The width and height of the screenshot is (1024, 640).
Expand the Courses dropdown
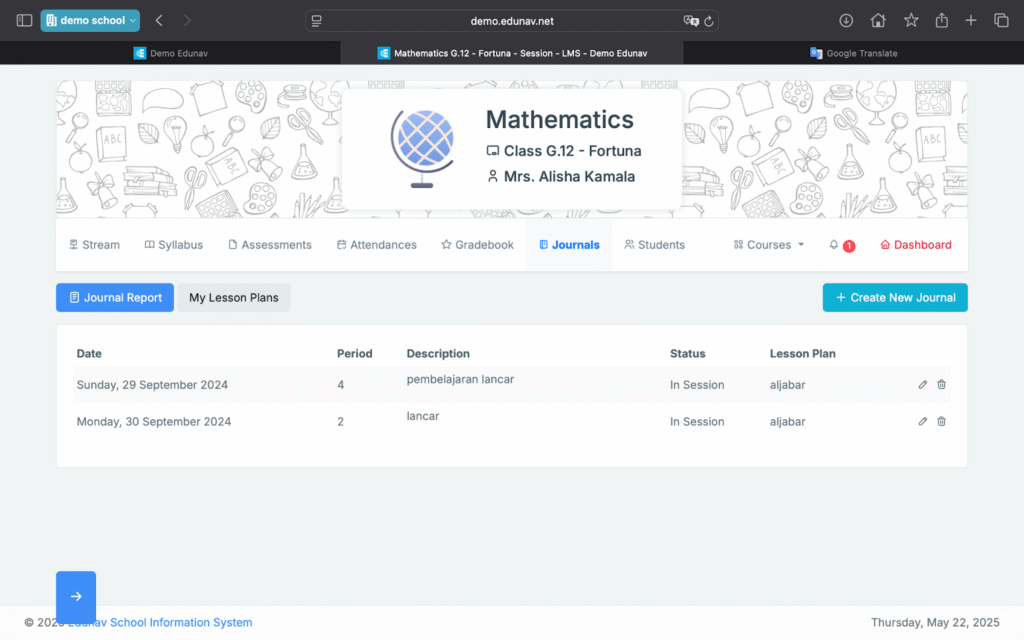(769, 245)
